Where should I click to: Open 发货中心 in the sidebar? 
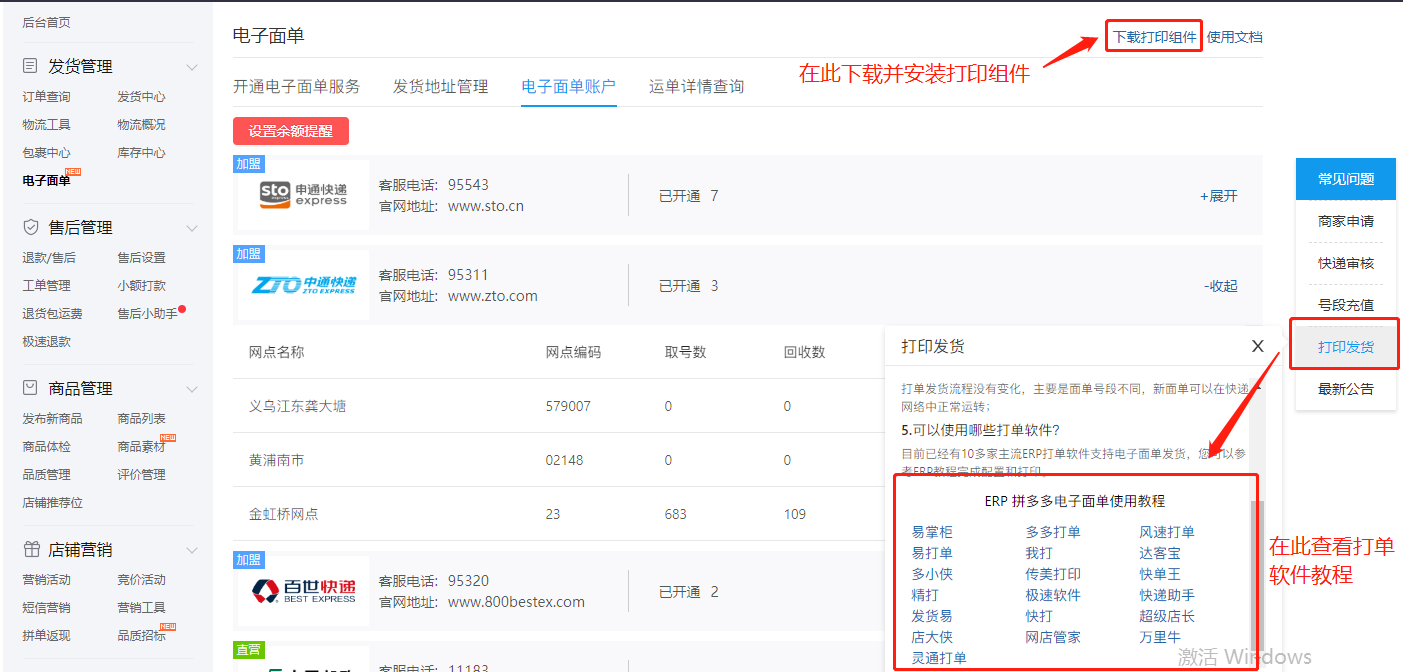pyautogui.click(x=141, y=97)
